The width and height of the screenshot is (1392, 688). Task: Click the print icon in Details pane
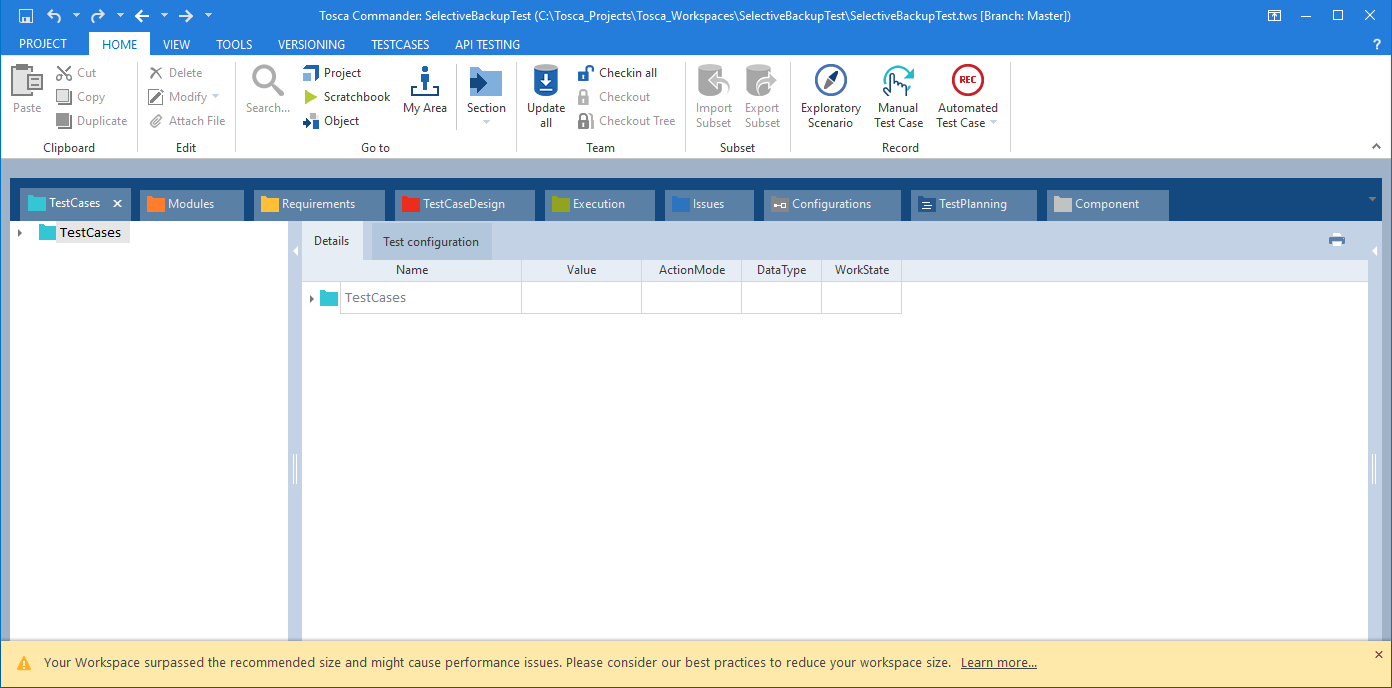pos(1337,240)
